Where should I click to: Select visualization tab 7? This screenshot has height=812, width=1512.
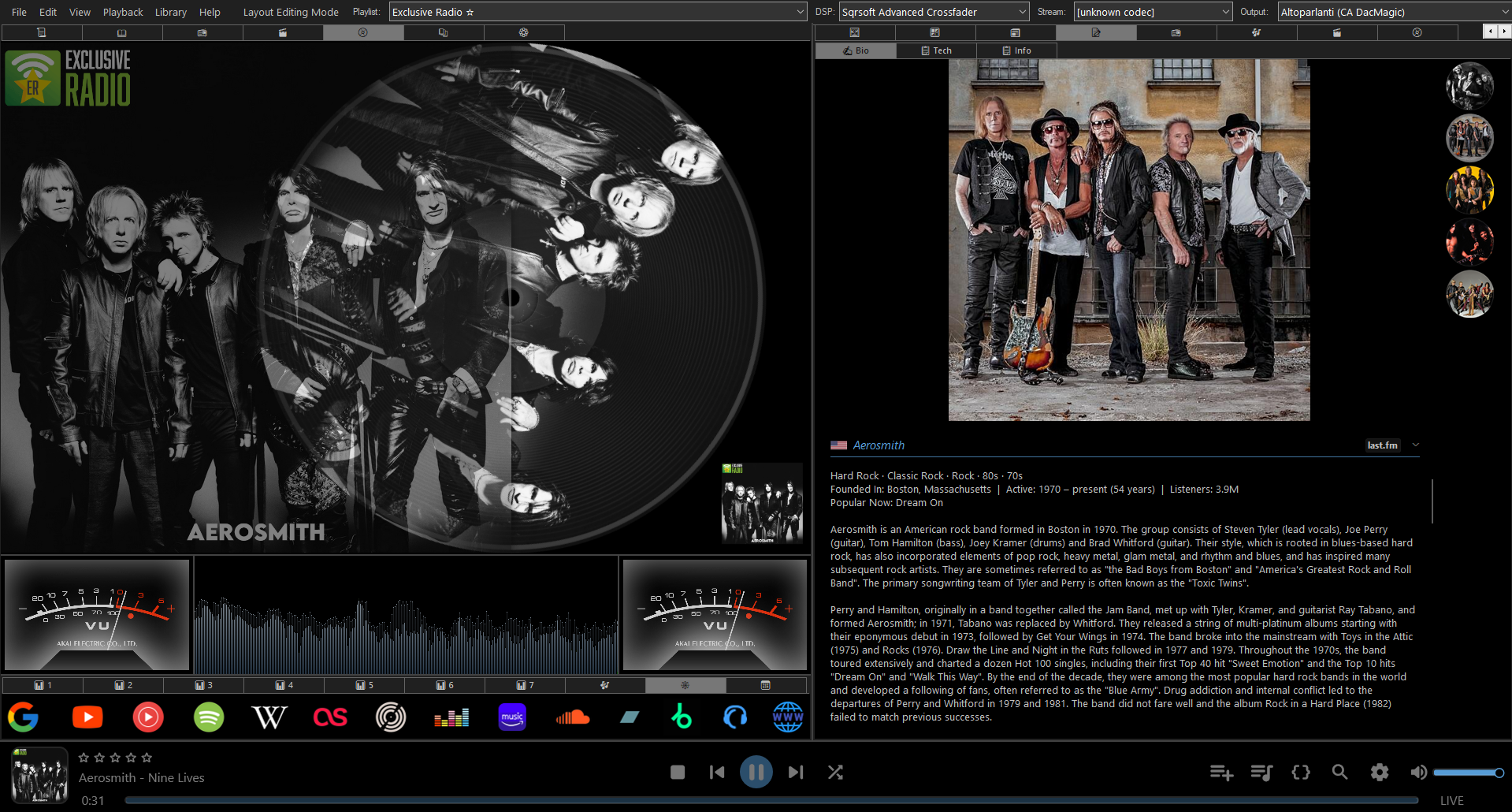tap(525, 685)
